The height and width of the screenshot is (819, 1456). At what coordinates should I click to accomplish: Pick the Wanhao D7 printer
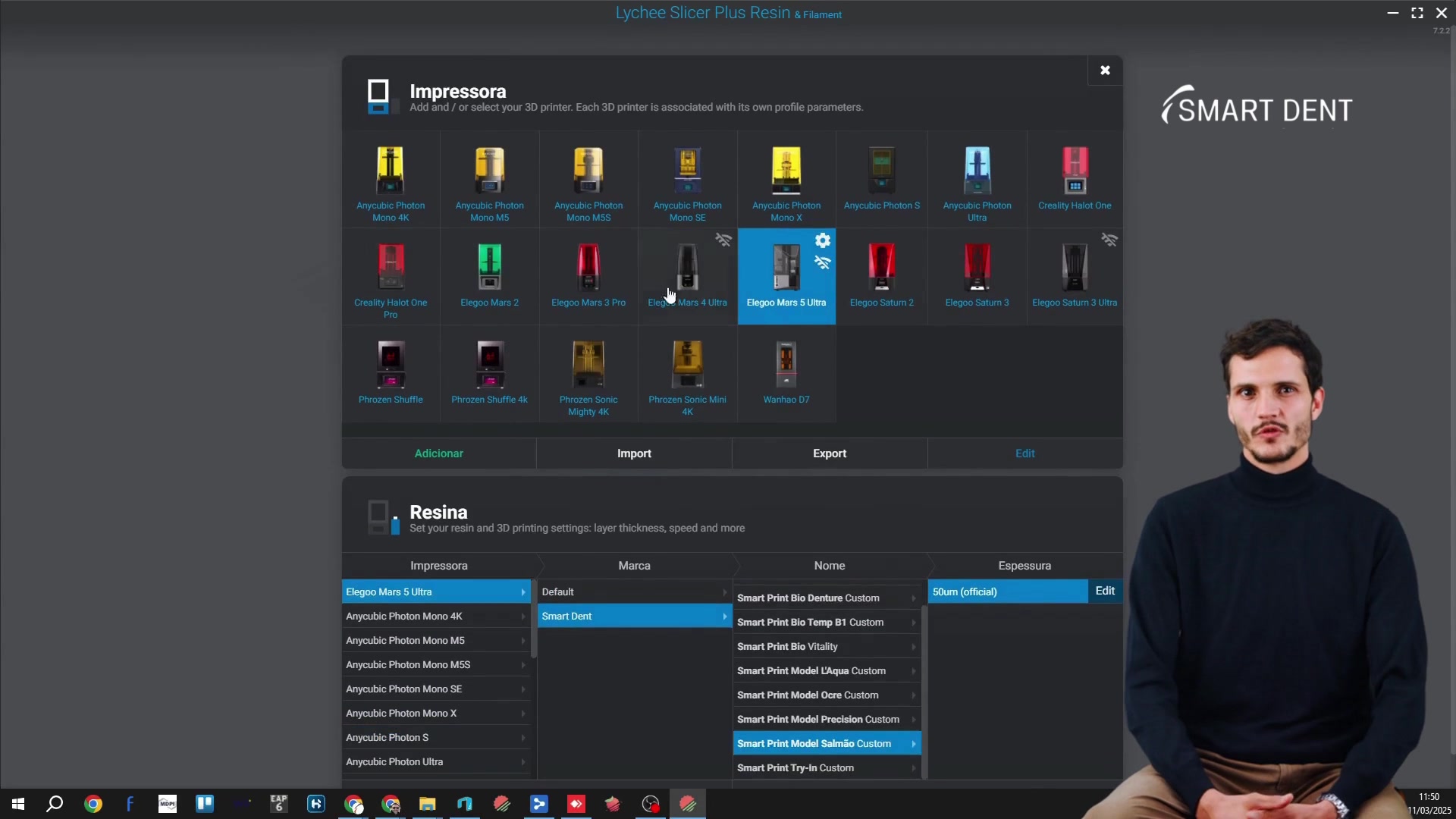click(x=786, y=374)
